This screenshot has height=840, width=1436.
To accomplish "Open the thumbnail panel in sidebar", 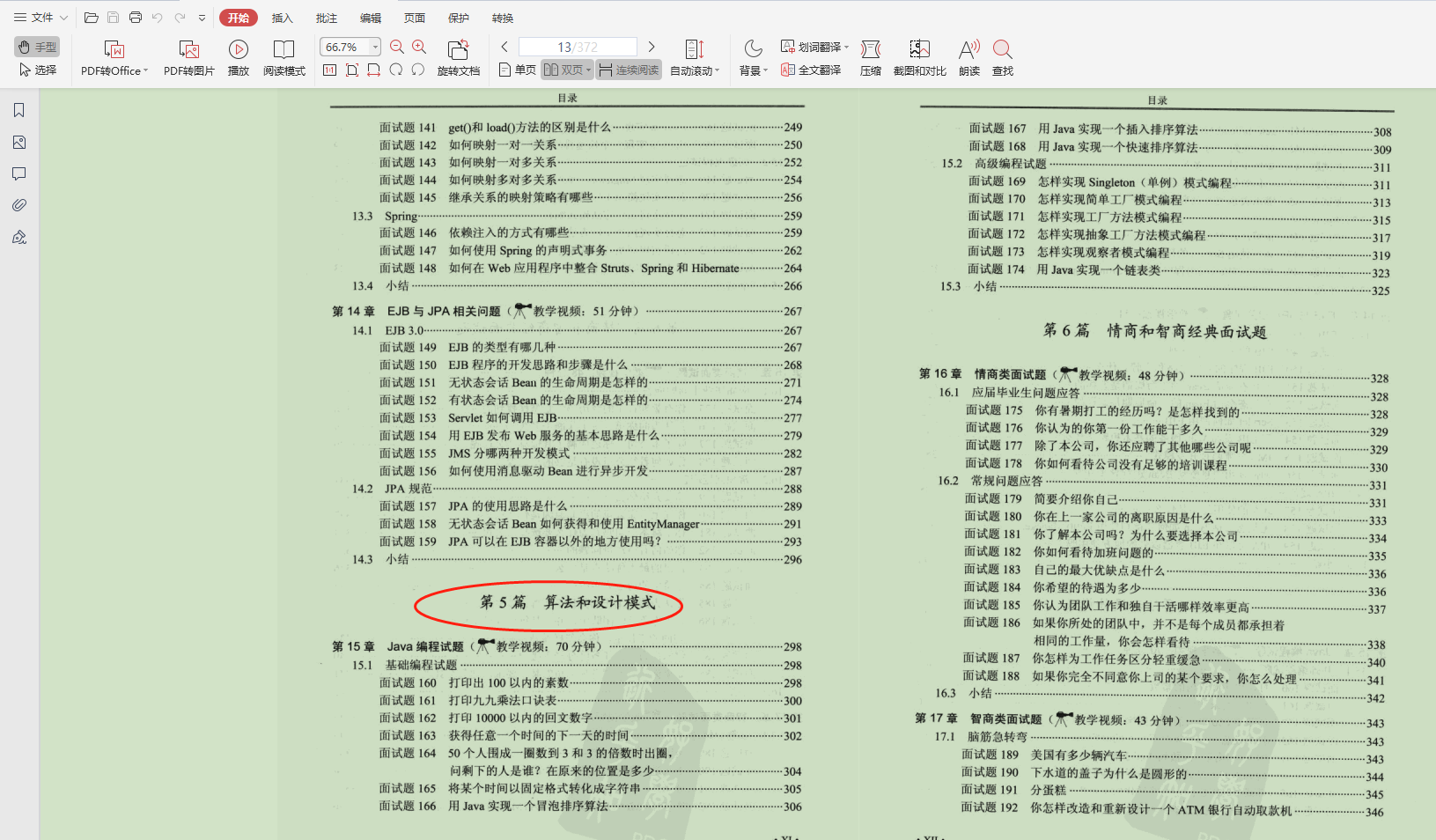I will [x=19, y=142].
